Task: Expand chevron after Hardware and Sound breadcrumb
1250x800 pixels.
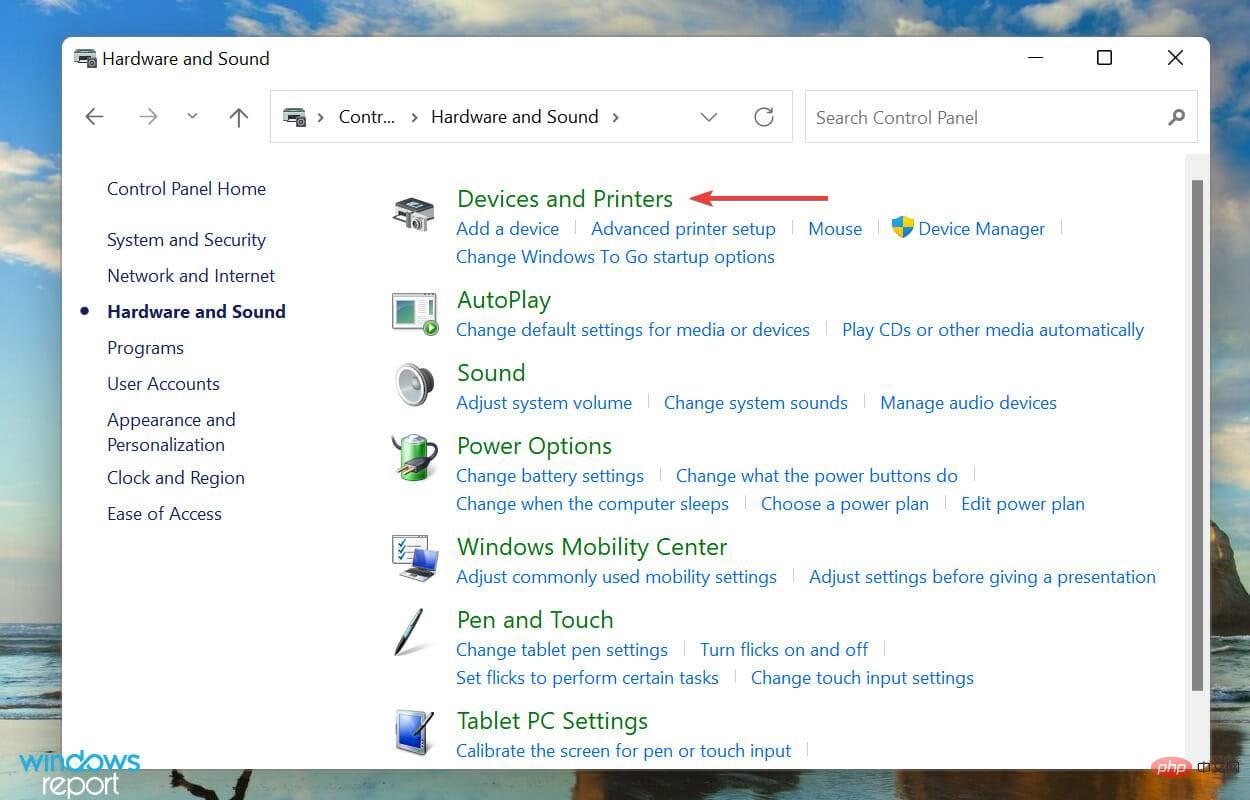Action: (616, 117)
